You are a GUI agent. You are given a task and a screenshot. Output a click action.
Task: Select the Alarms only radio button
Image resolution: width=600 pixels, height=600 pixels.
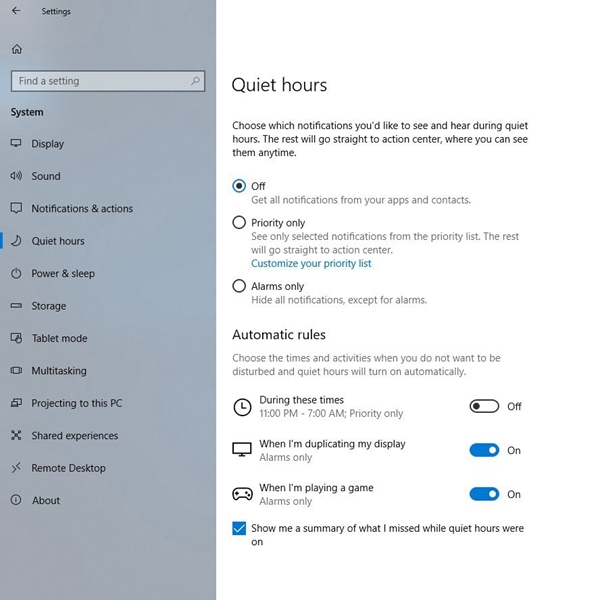point(239,286)
